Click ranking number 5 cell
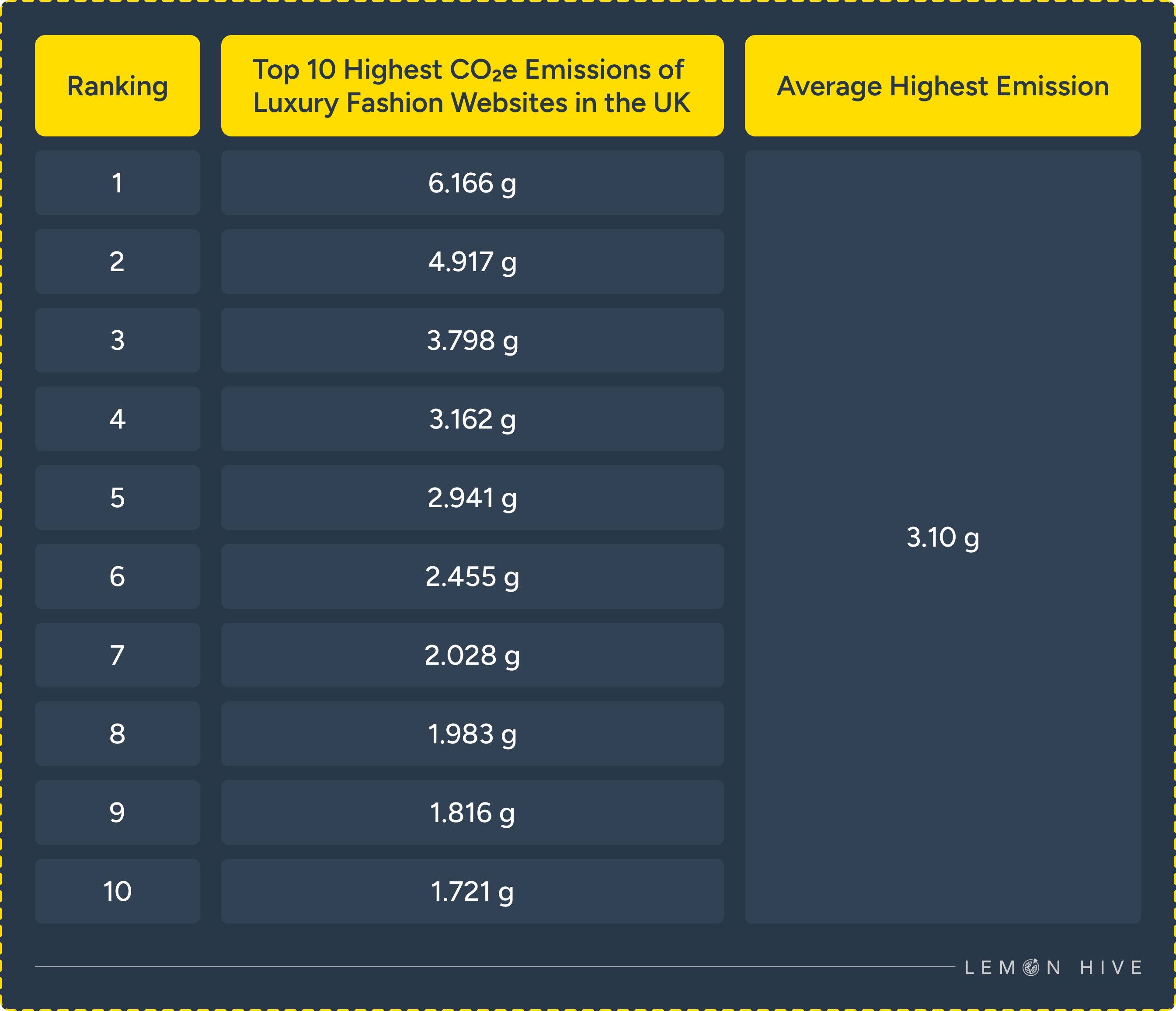The image size is (1176, 1011). [118, 498]
